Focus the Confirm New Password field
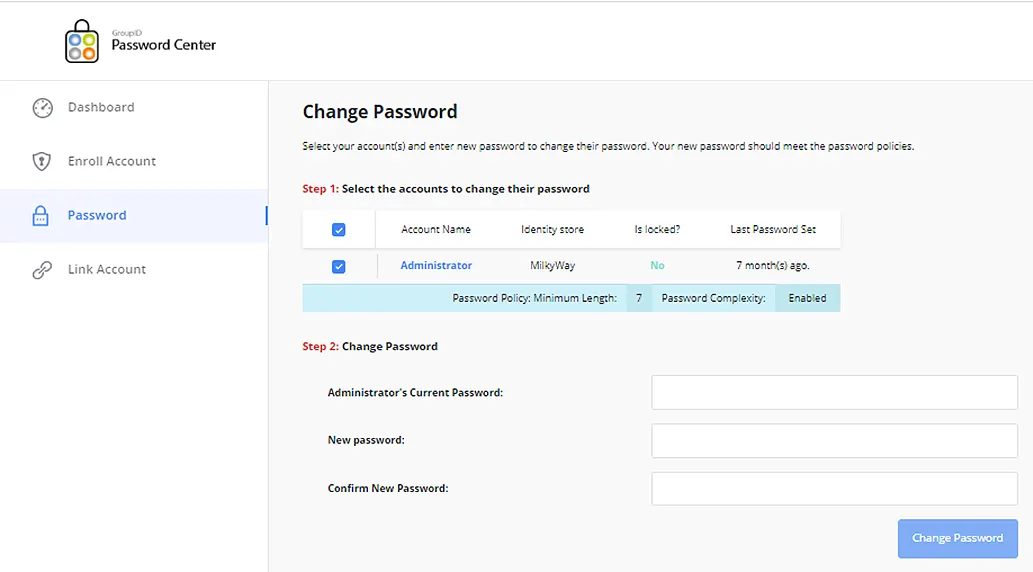Viewport: 1033px width, 572px height. click(x=834, y=488)
